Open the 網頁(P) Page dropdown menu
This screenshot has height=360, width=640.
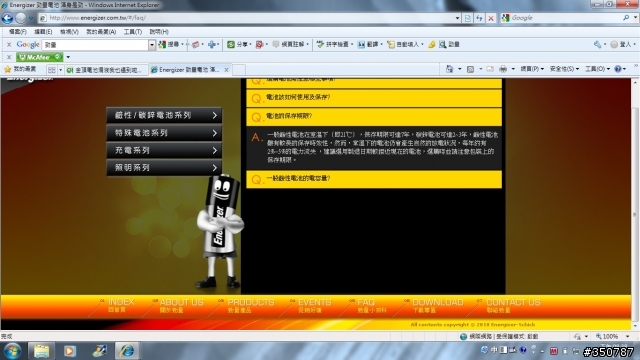pyautogui.click(x=532, y=69)
